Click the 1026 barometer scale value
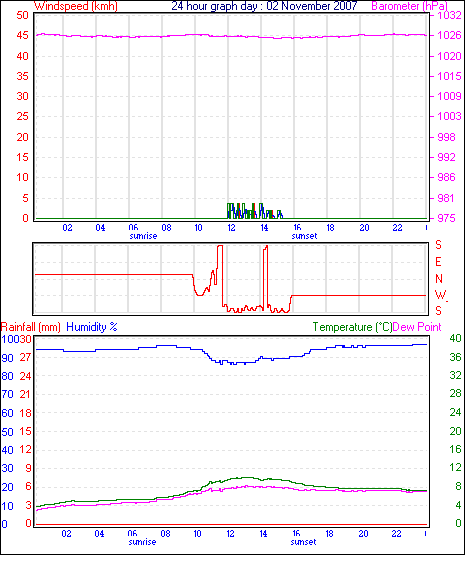466x563 pixels. click(449, 35)
